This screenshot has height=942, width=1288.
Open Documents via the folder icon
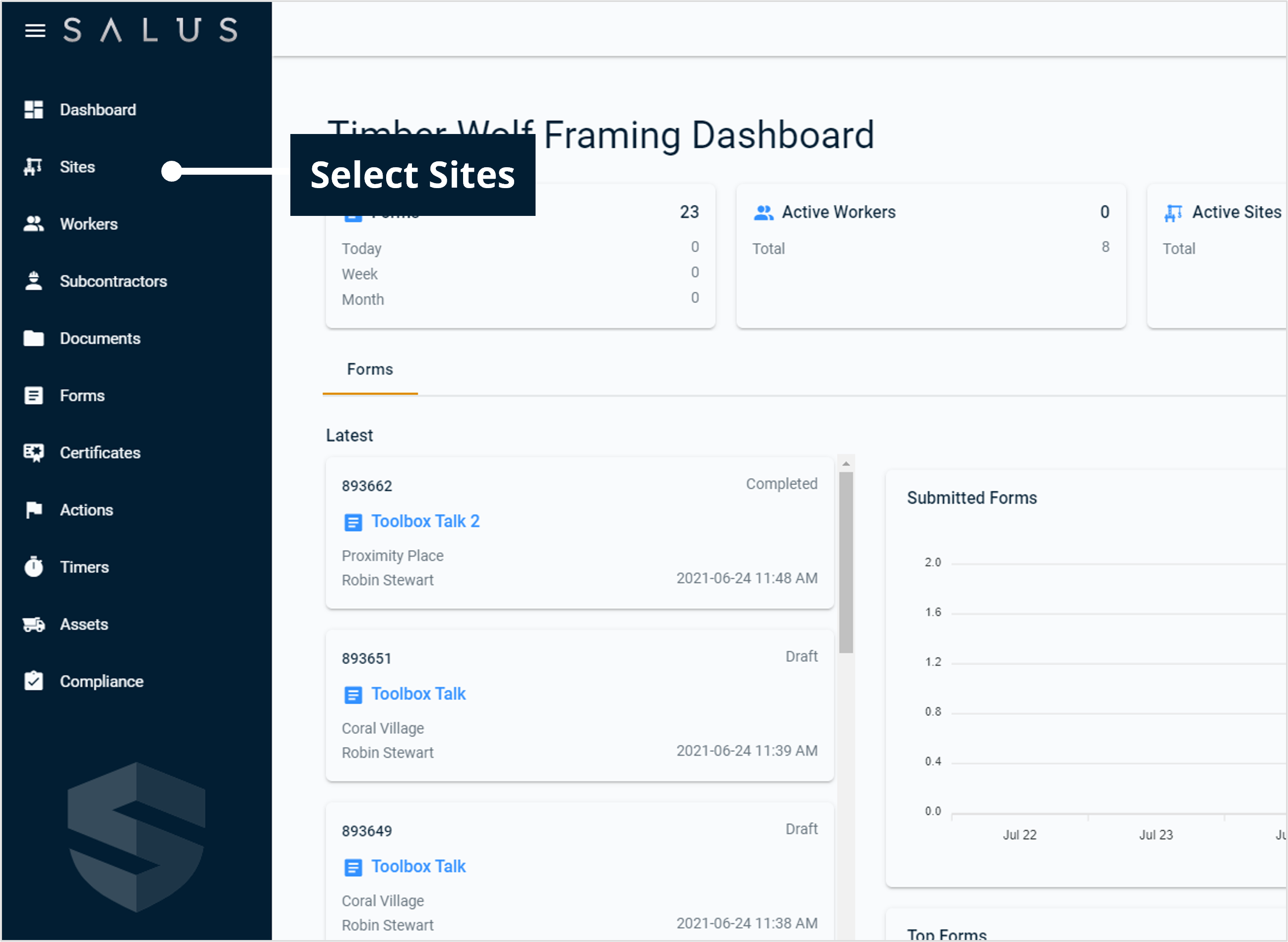pos(33,338)
